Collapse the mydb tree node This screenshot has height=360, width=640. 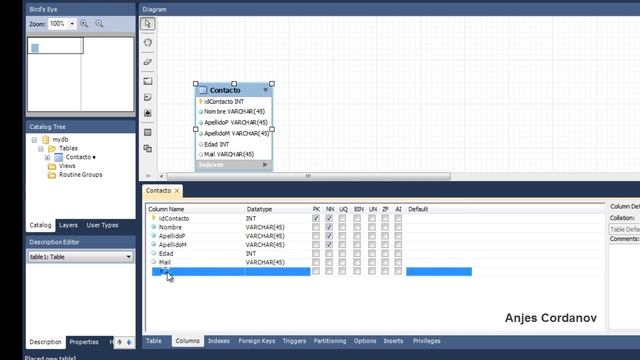pos(34,140)
